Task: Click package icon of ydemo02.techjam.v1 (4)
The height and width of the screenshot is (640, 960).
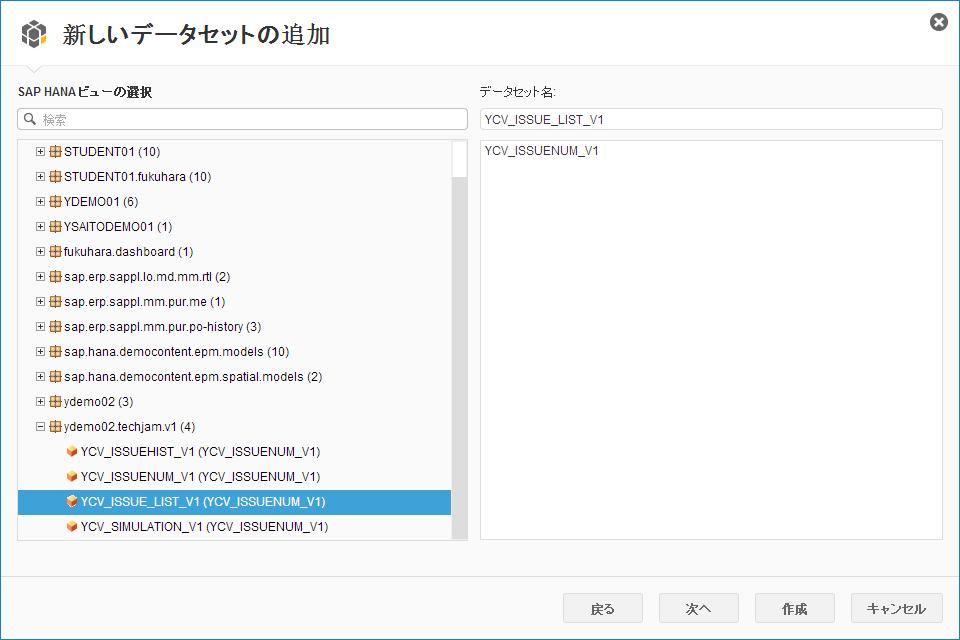Action: pyautogui.click(x=55, y=427)
